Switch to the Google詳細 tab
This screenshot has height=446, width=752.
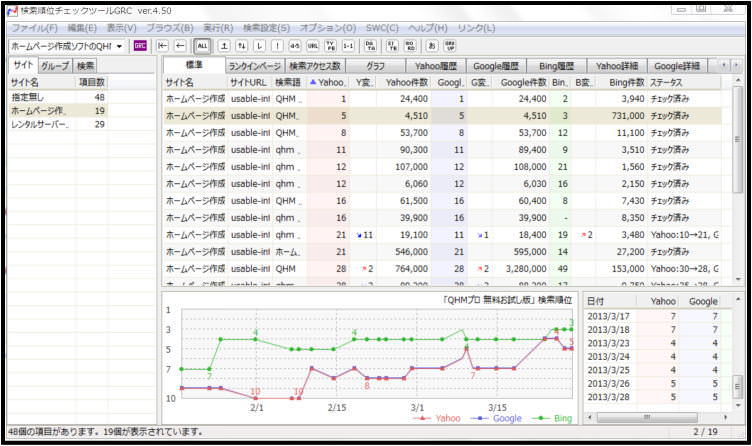(677, 66)
